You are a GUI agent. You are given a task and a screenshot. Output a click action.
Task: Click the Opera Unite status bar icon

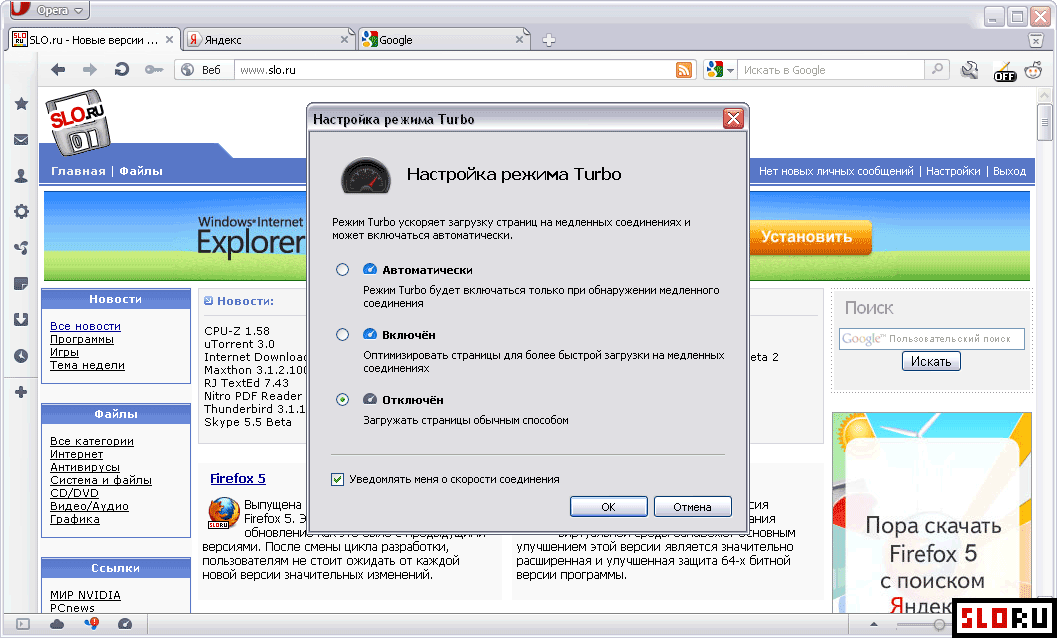[91, 624]
